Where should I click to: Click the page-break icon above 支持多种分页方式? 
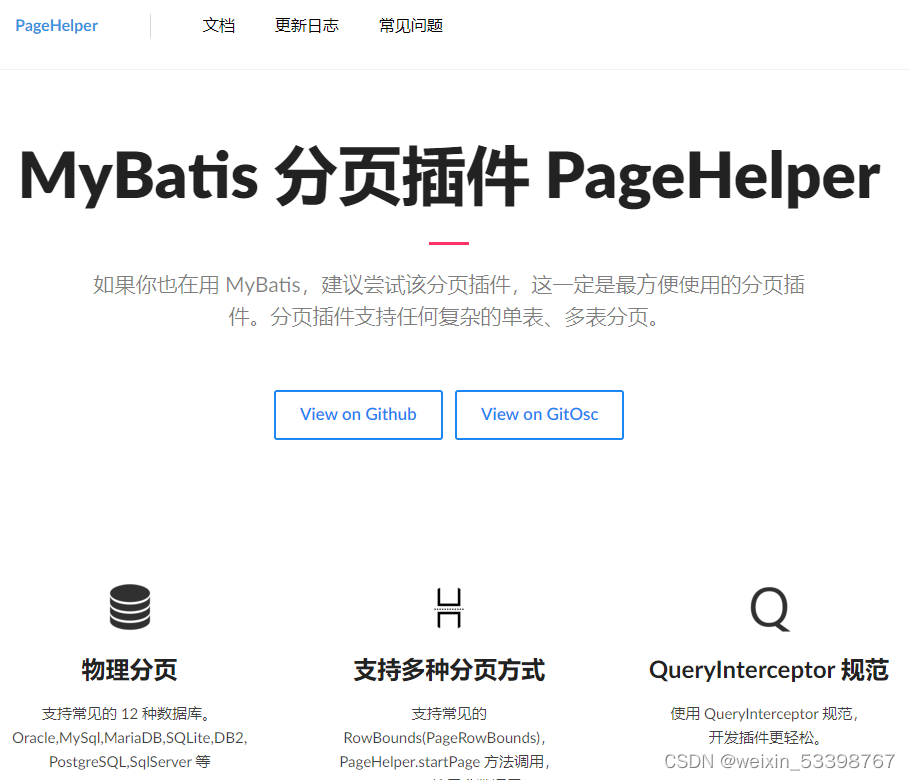point(449,608)
